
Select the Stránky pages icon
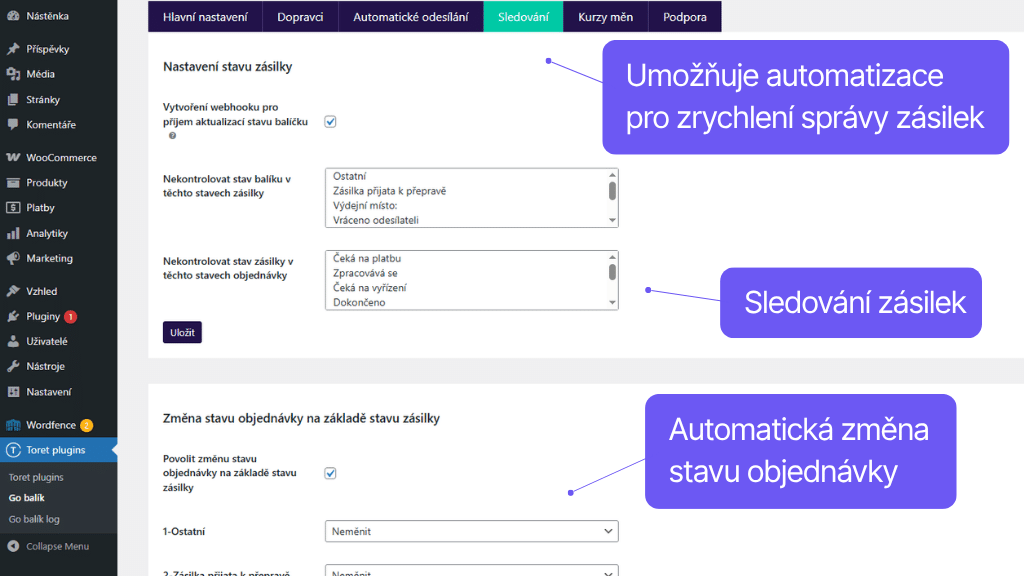pyautogui.click(x=13, y=99)
